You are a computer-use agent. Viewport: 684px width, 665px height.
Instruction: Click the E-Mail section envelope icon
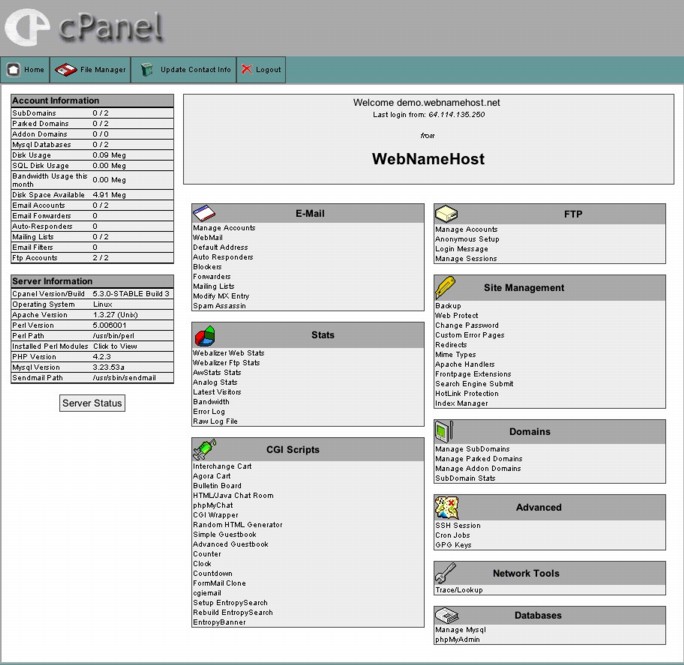tap(204, 213)
